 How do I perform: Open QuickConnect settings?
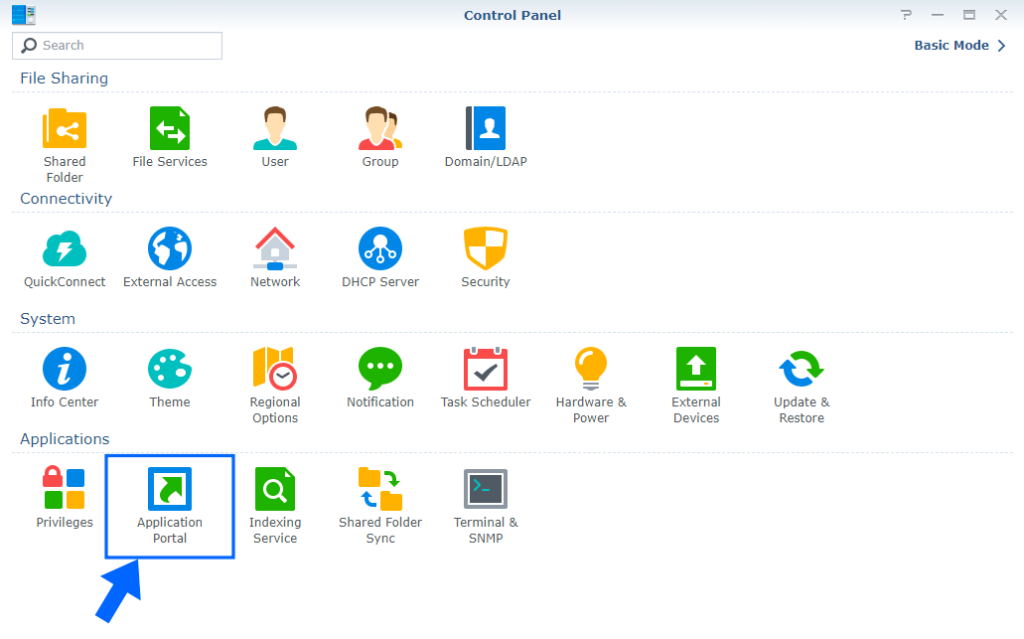[64, 249]
